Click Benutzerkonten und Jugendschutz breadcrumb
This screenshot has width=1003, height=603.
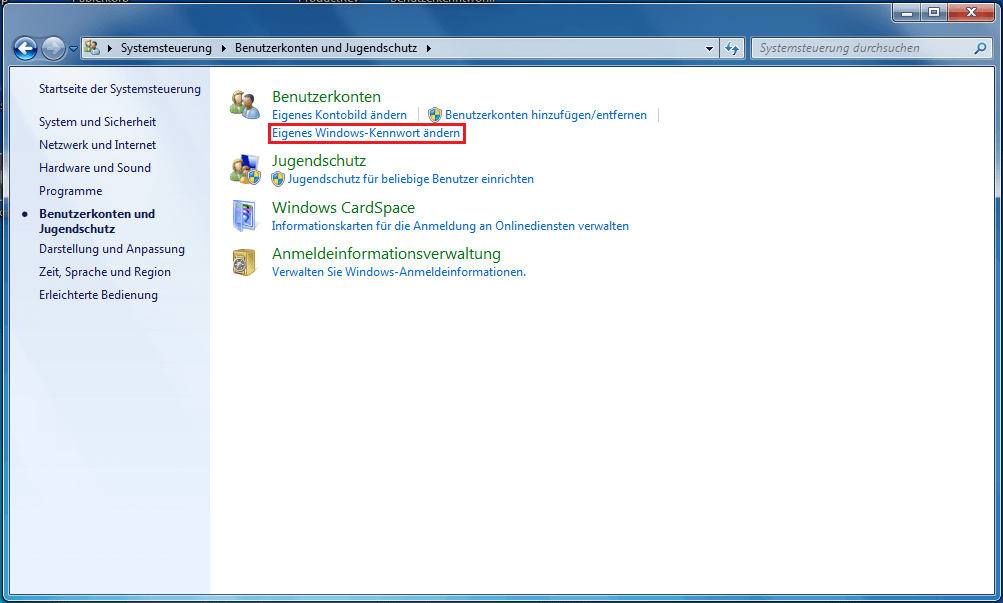pyautogui.click(x=326, y=48)
